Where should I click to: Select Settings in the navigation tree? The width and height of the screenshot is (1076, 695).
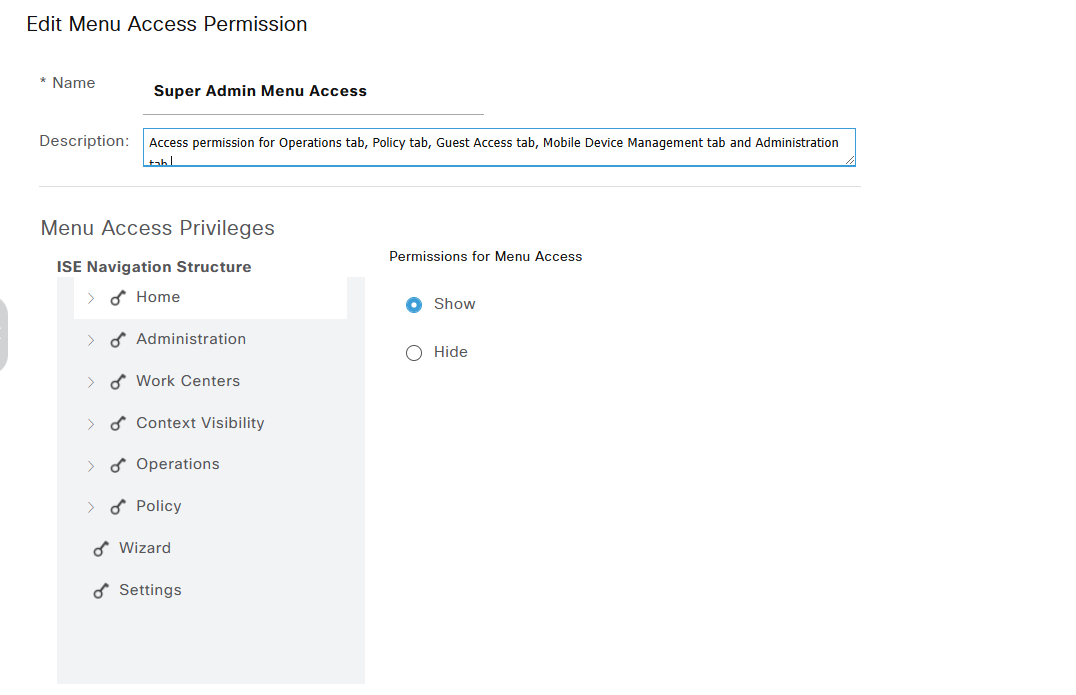tap(150, 590)
